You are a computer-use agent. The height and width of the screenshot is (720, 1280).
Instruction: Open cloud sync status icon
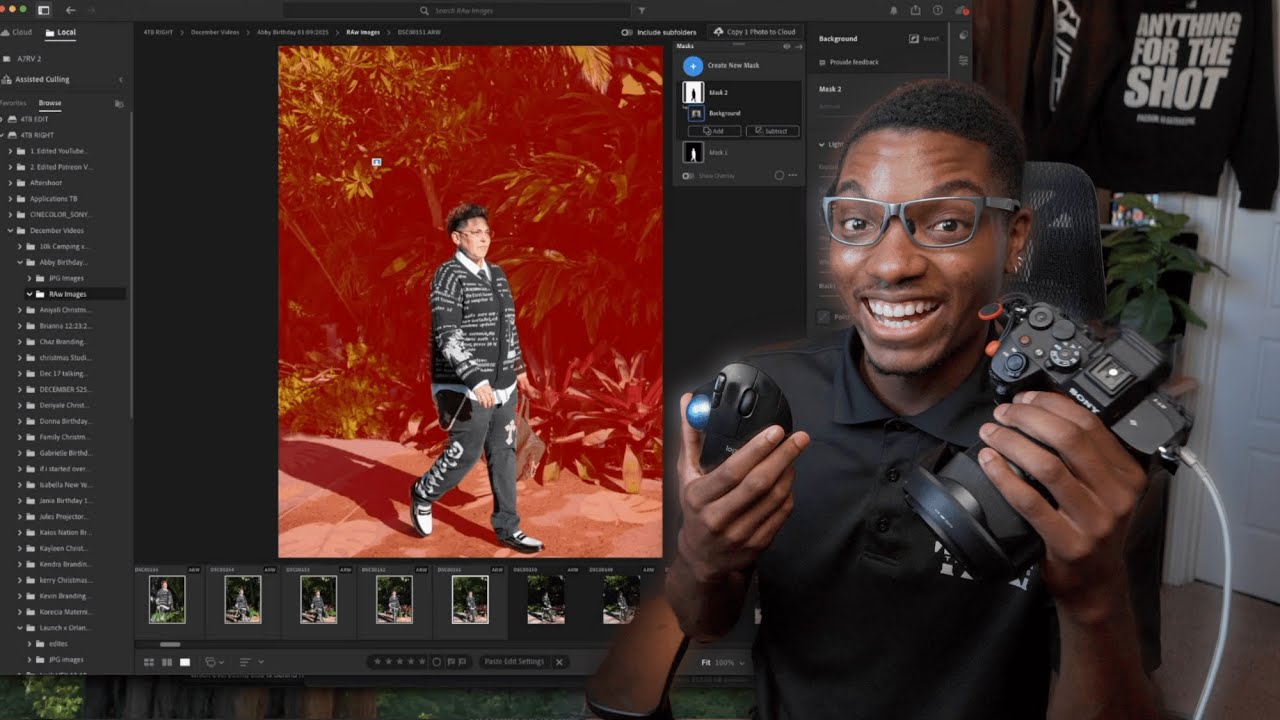960,10
